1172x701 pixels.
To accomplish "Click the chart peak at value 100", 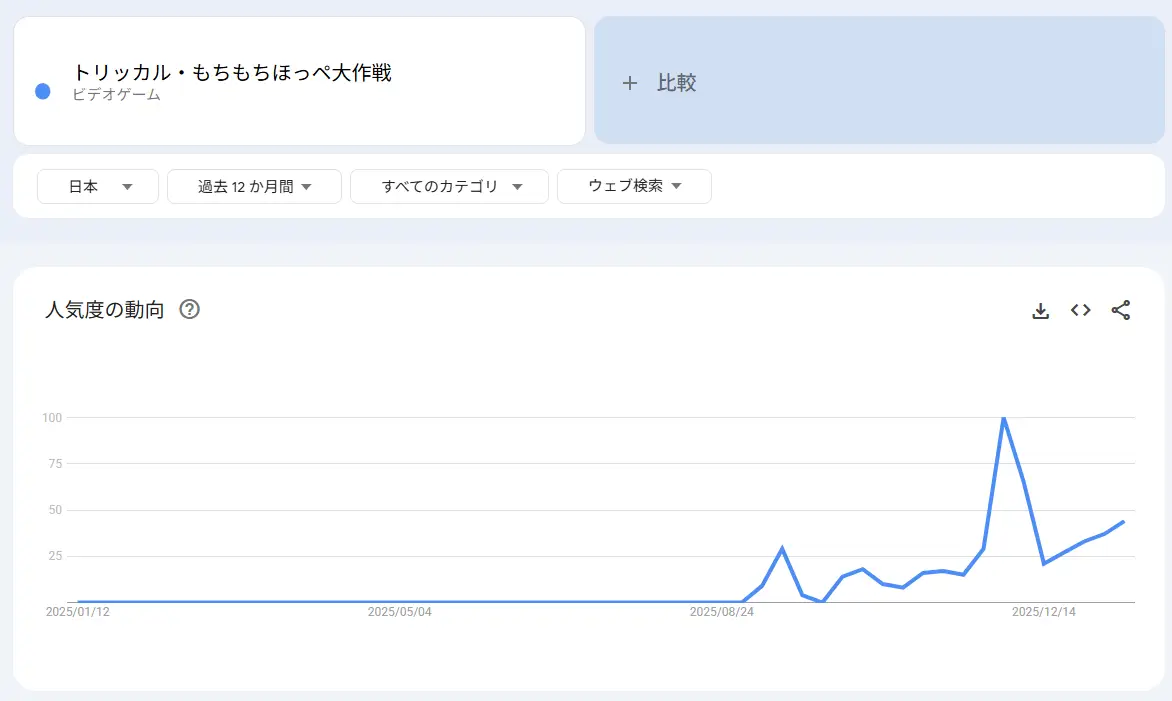I will coord(1003,418).
